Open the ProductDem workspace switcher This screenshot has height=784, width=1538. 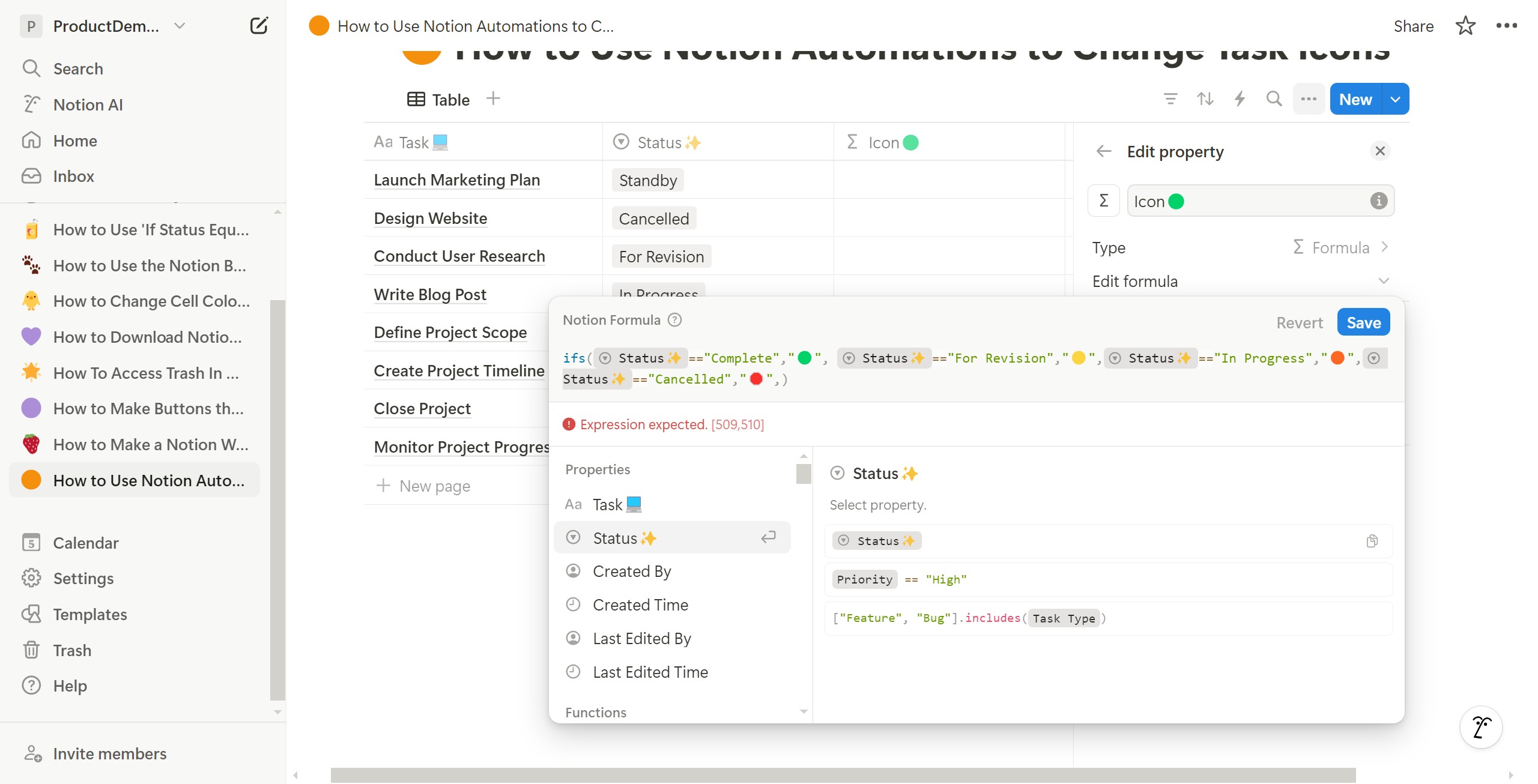pyautogui.click(x=103, y=26)
